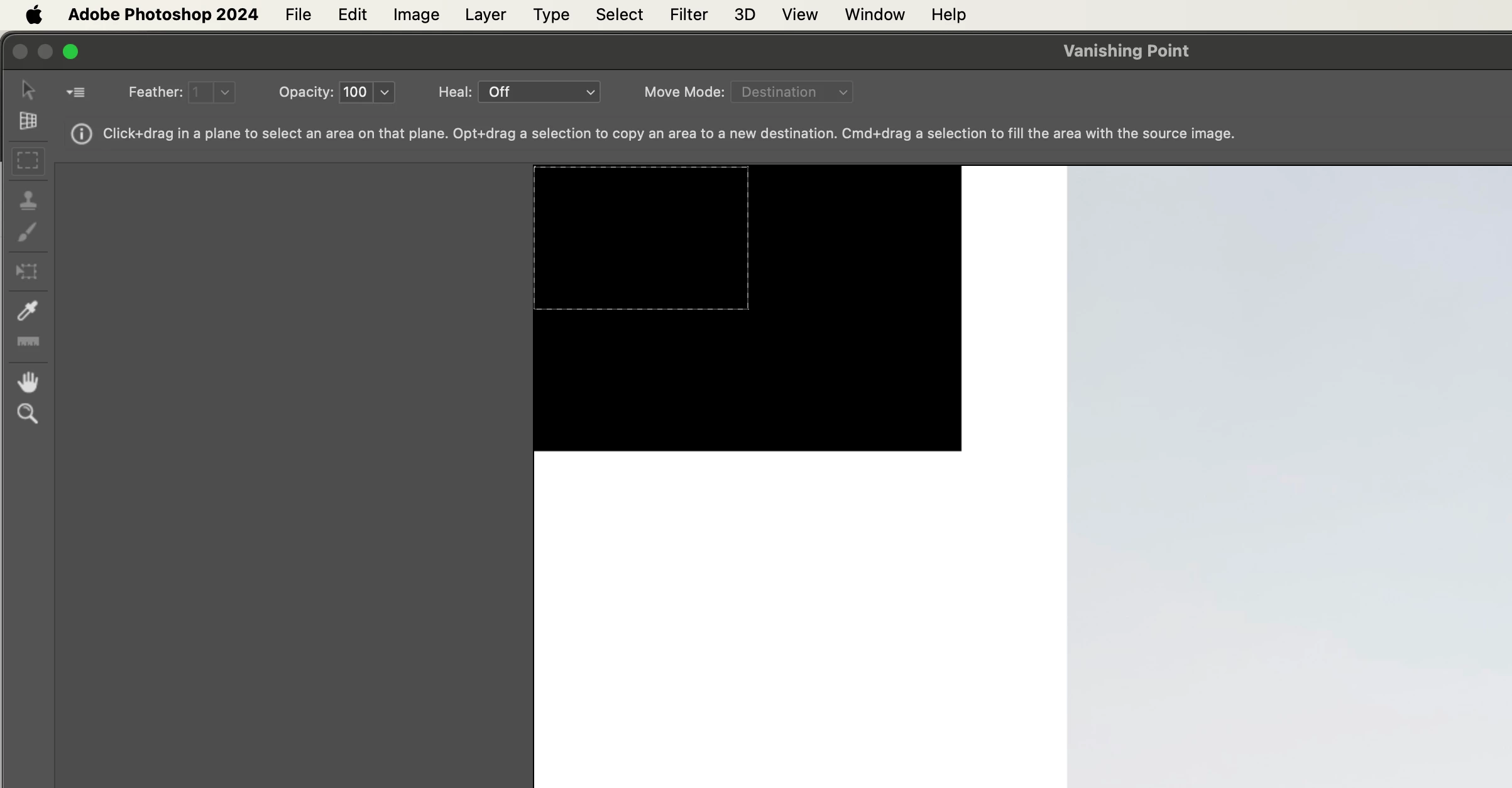
Task: Open the Move Mode Destination dropdown
Action: click(x=791, y=92)
